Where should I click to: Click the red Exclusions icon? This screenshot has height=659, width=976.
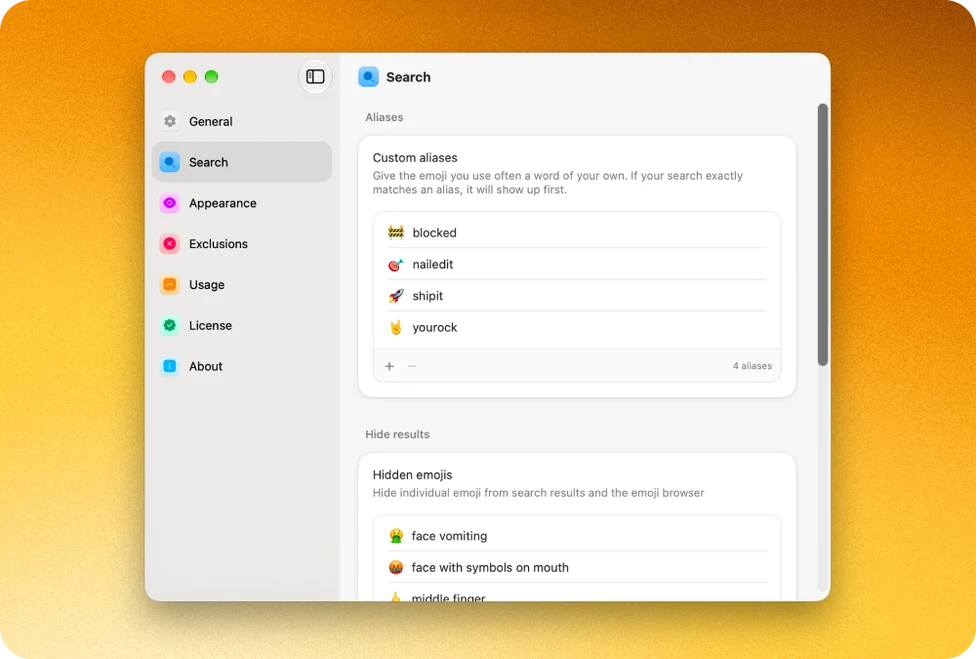coord(170,244)
